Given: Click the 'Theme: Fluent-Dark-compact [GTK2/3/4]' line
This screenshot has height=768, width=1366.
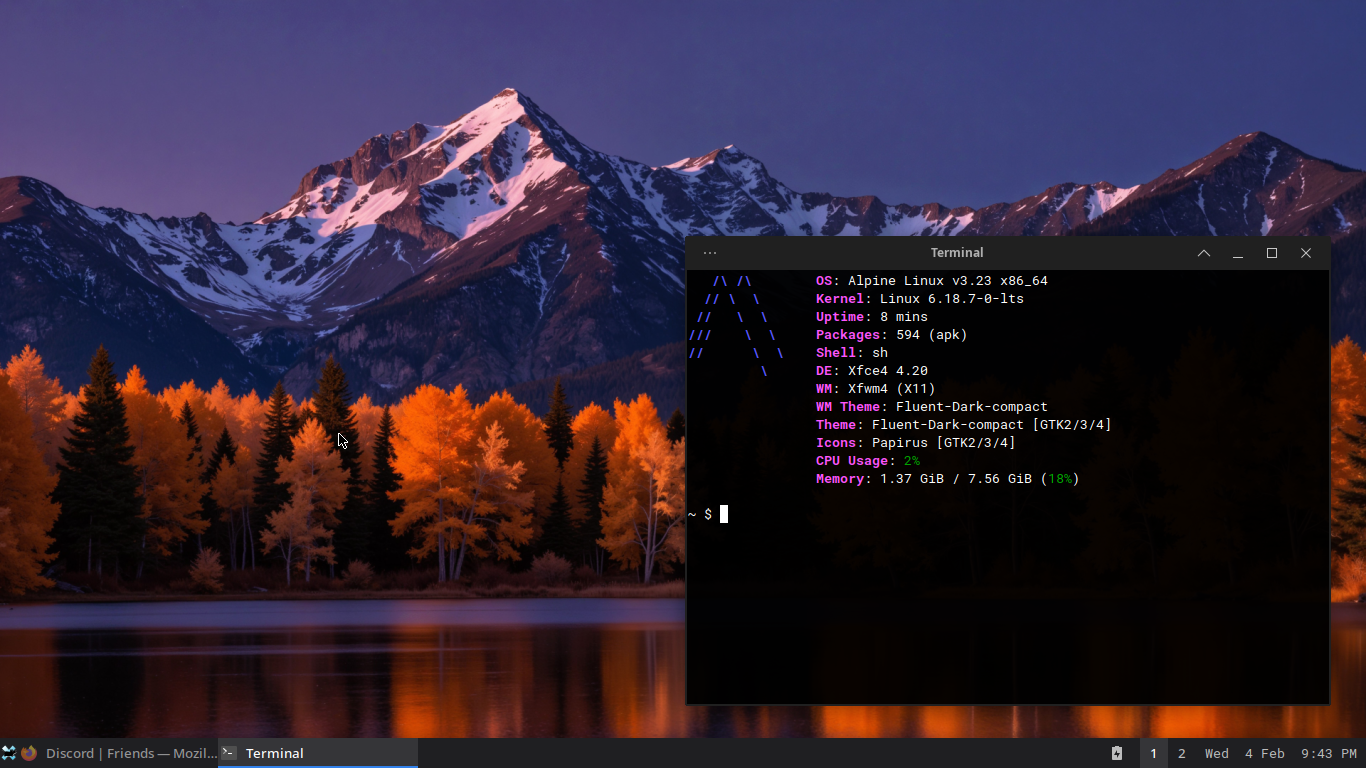Looking at the screenshot, I should coord(964,425).
